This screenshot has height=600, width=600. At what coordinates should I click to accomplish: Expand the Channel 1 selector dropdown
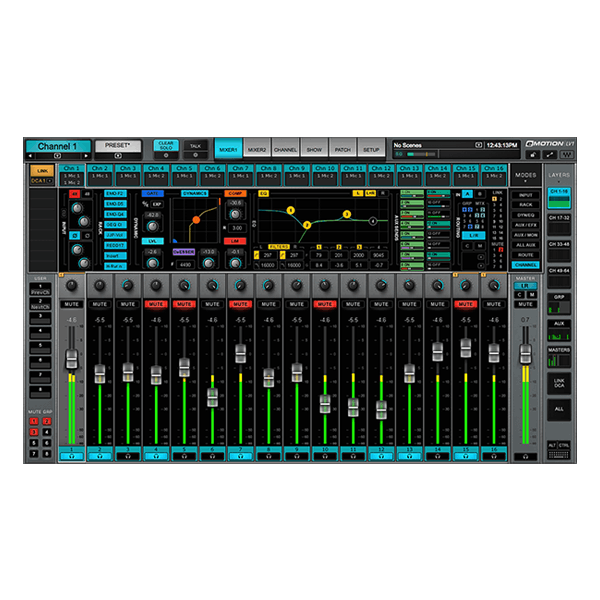click(x=58, y=156)
